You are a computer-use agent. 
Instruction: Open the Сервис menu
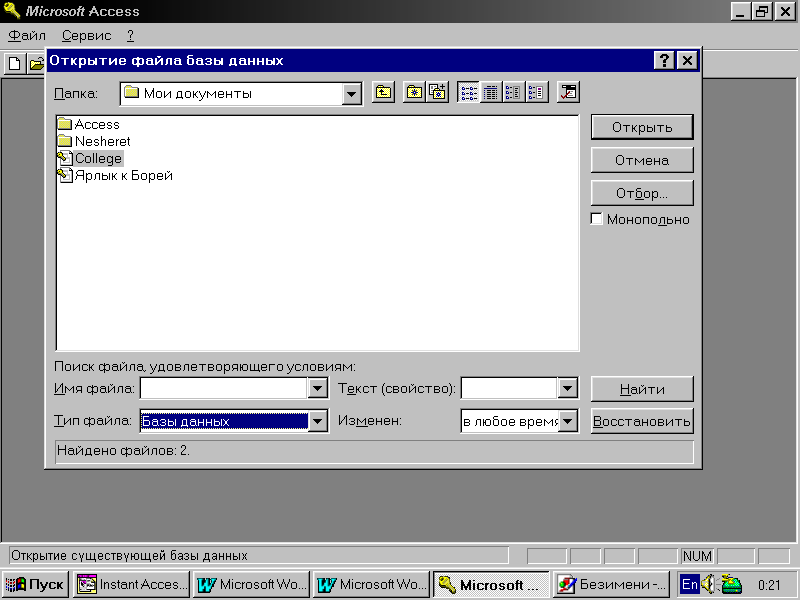click(x=86, y=35)
